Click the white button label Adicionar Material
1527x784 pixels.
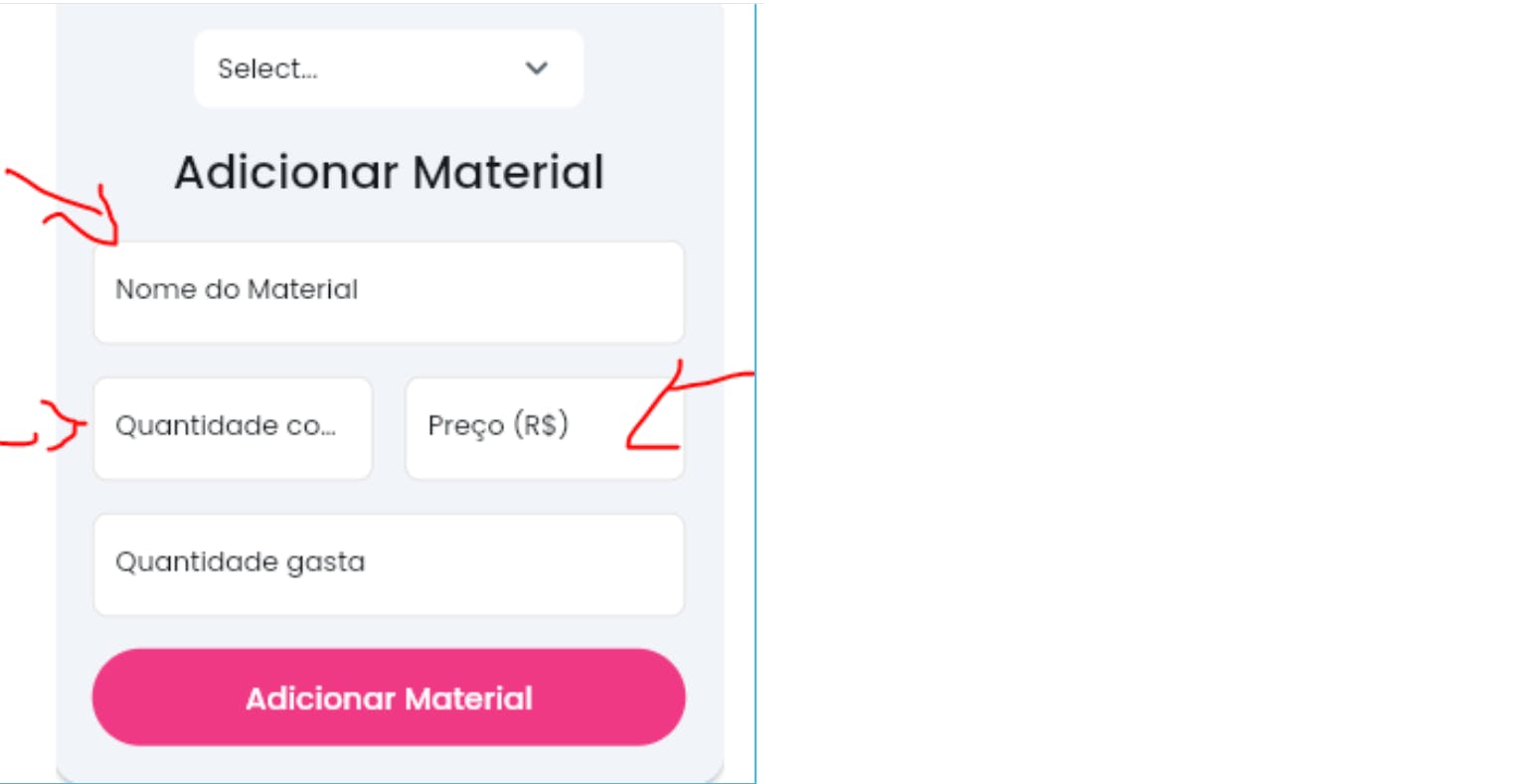389,699
